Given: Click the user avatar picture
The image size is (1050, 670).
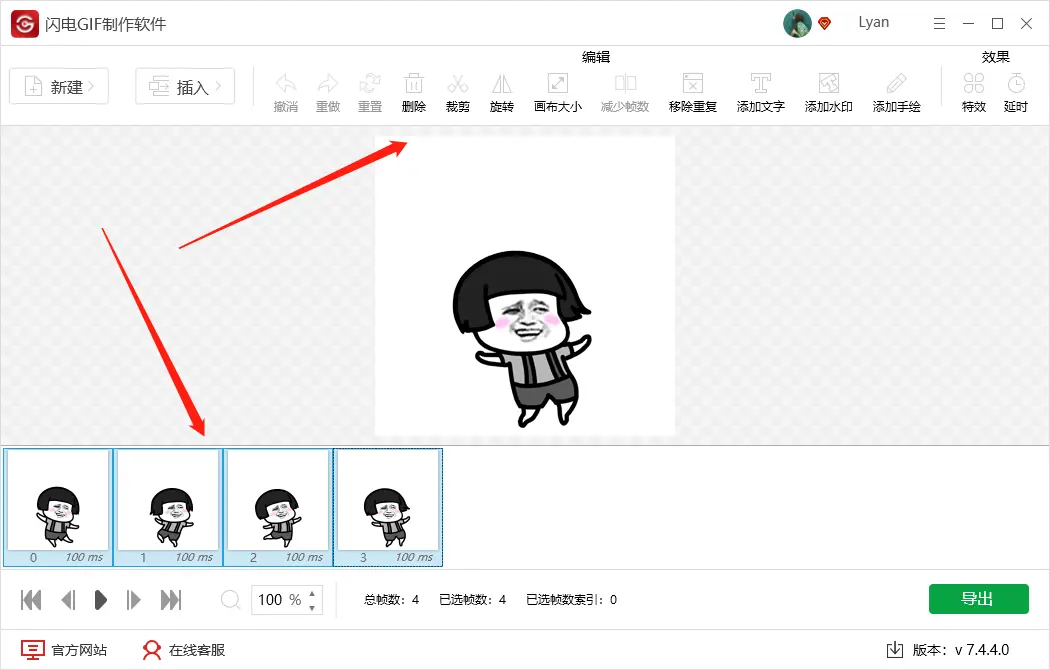Looking at the screenshot, I should (797, 23).
